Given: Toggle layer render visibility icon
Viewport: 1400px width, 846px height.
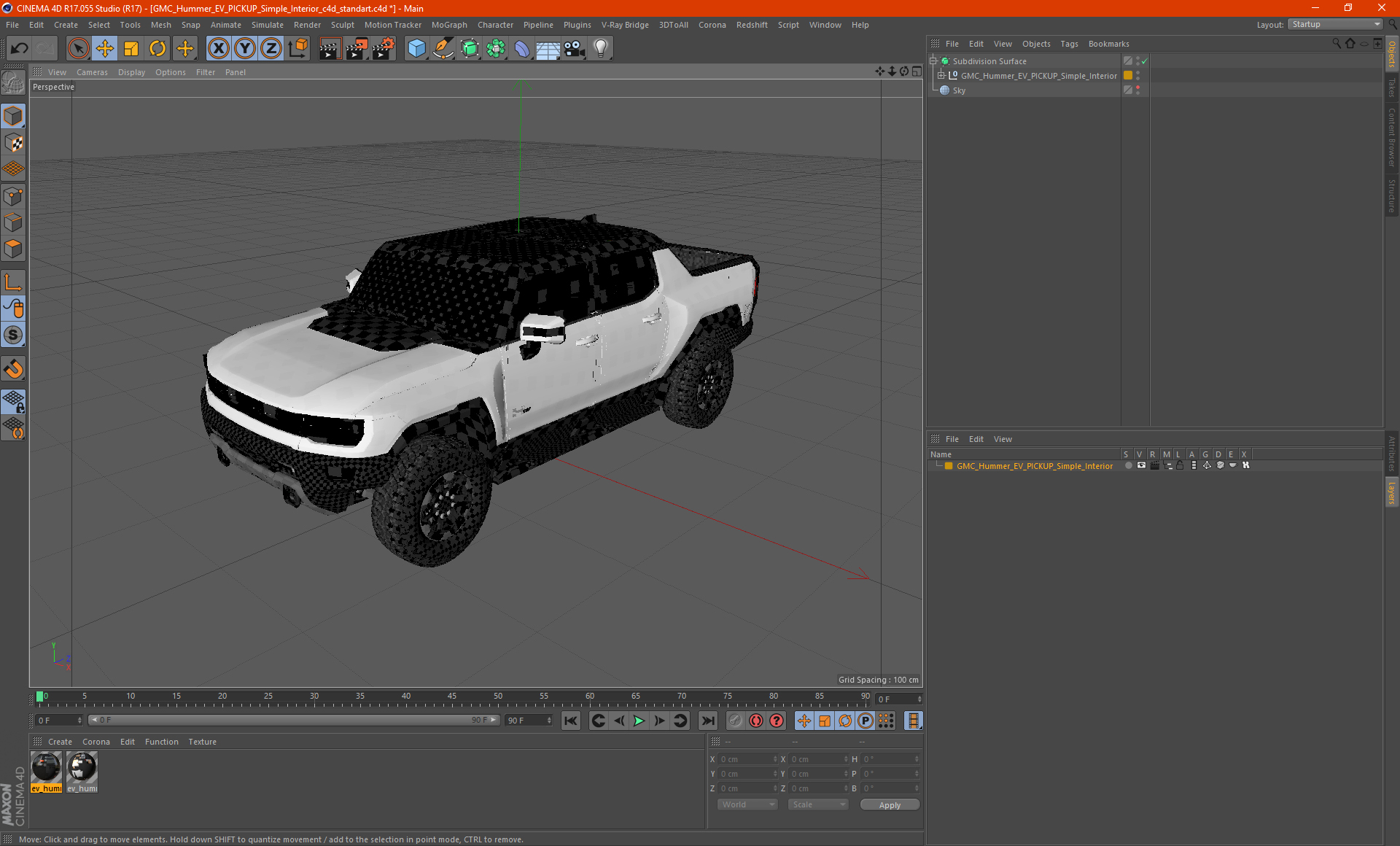Looking at the screenshot, I should click(x=1154, y=465).
